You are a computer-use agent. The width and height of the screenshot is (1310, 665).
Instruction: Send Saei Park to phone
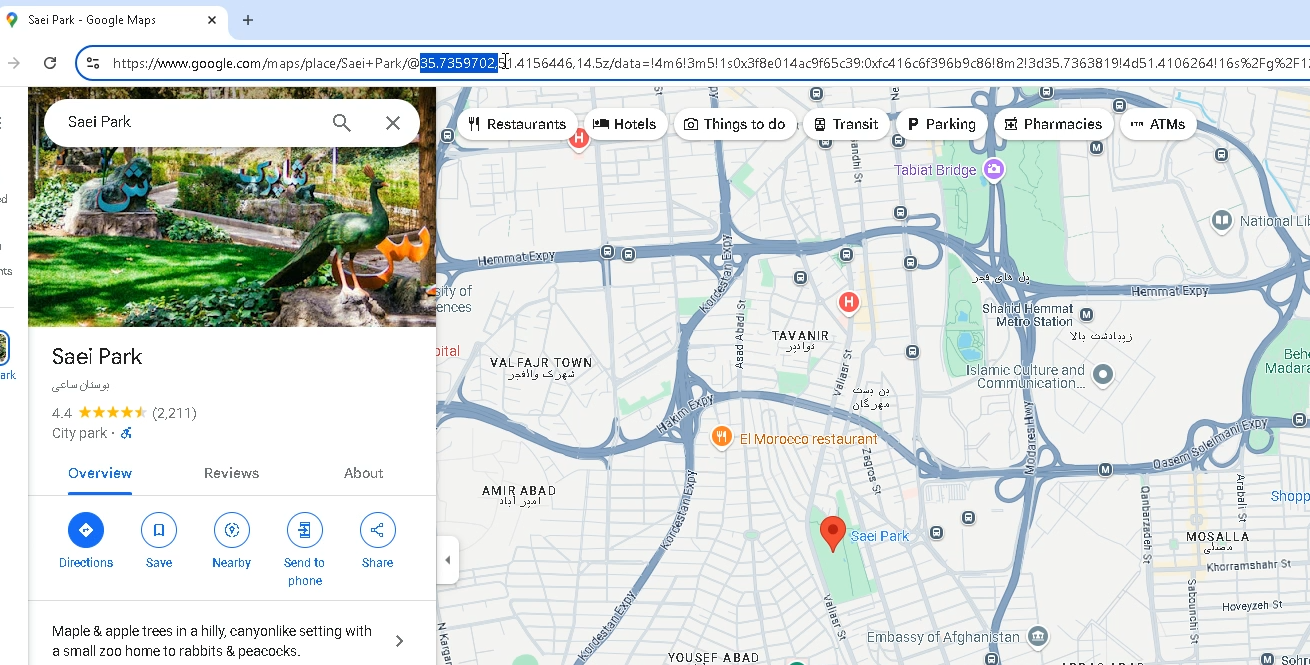pos(305,549)
